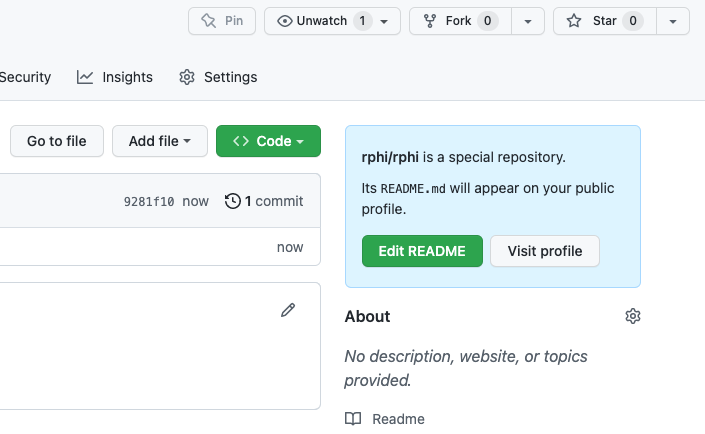
Task: Open the Star lists dropdown arrow
Action: (673, 21)
